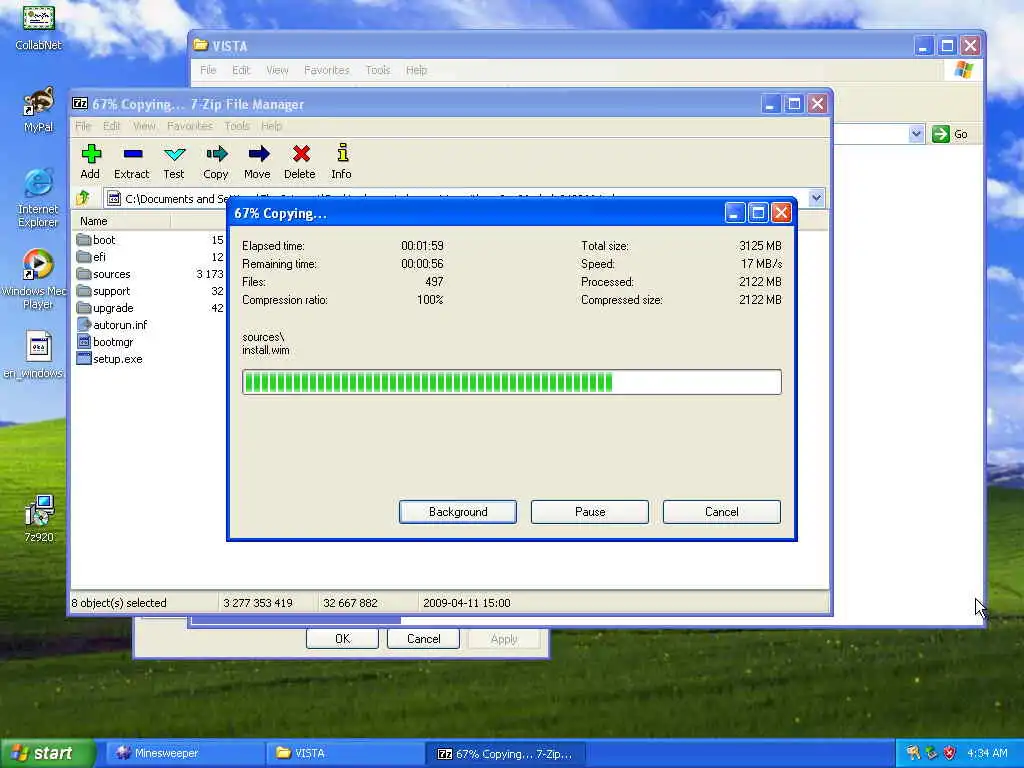Open Tools menu in VISTA window
1024x768 pixels.
(x=377, y=70)
